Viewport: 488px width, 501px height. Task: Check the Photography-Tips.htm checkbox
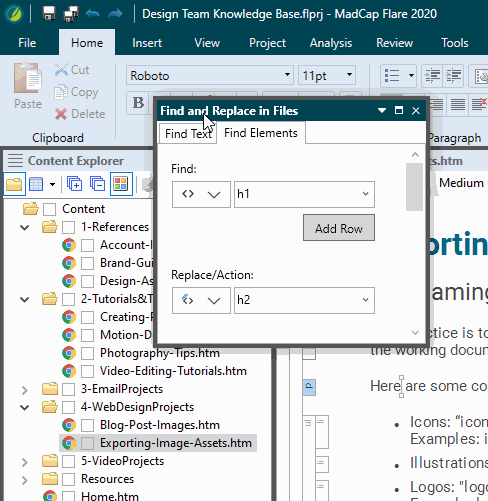click(x=87, y=353)
